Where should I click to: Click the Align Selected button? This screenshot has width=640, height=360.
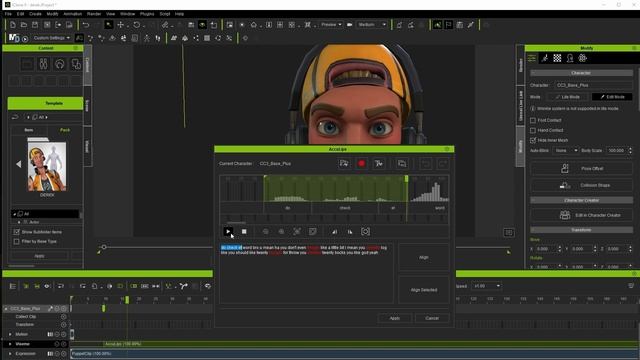(x=424, y=290)
